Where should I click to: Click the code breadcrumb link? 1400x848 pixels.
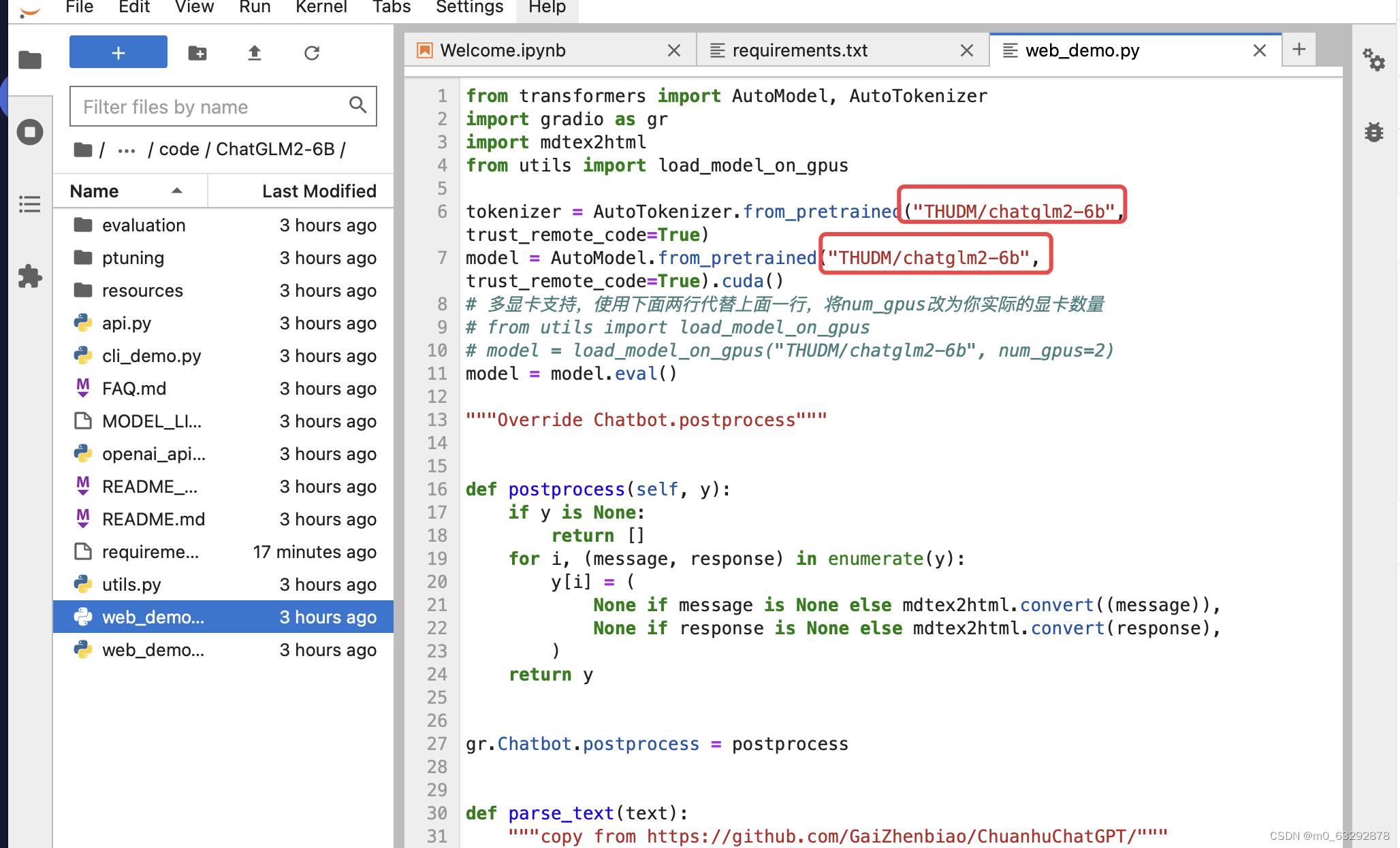click(x=179, y=150)
